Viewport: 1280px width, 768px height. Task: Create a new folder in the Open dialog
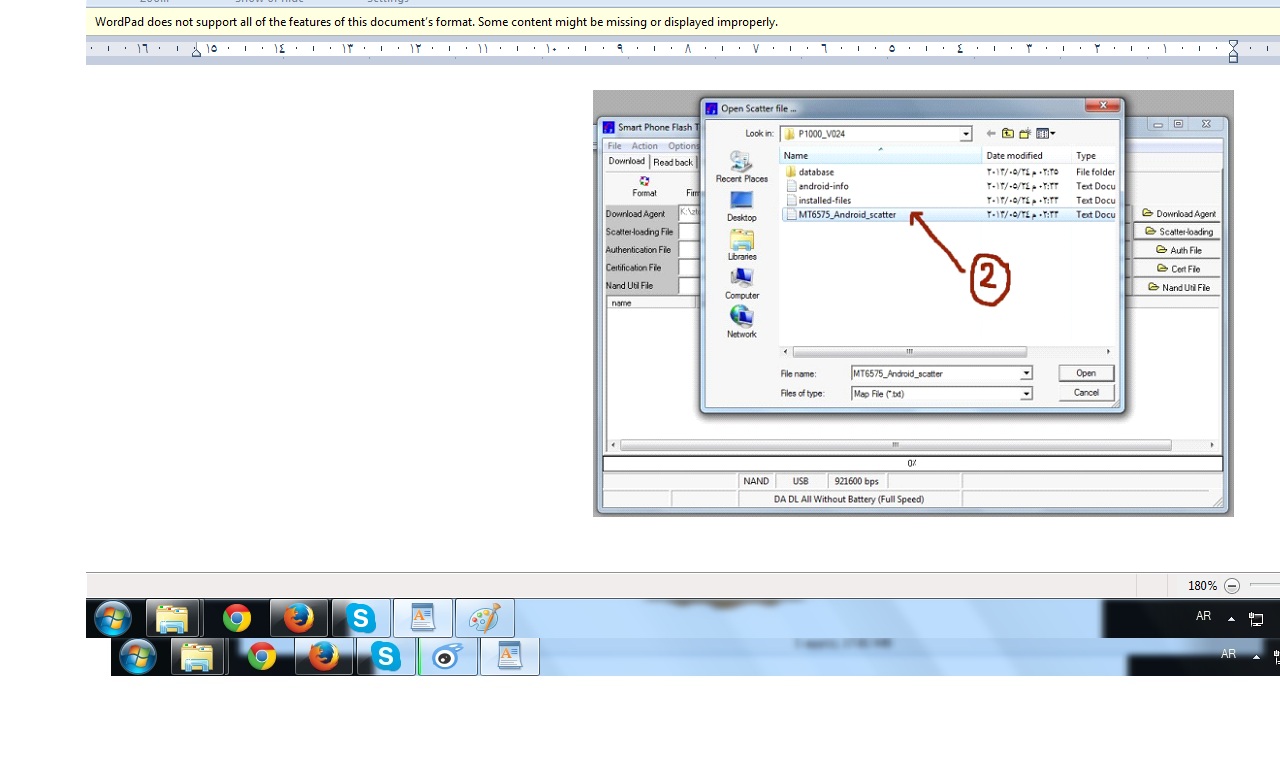(x=1025, y=134)
